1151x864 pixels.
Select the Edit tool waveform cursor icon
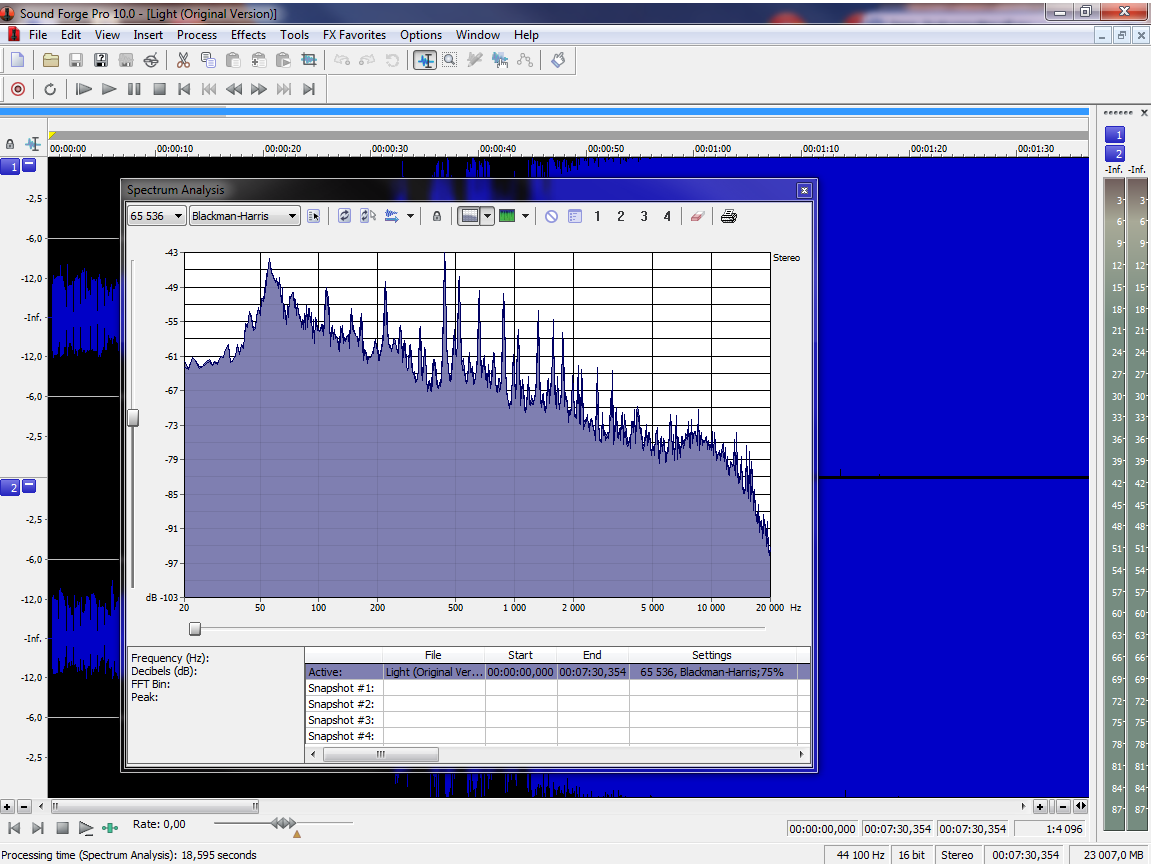tap(425, 60)
